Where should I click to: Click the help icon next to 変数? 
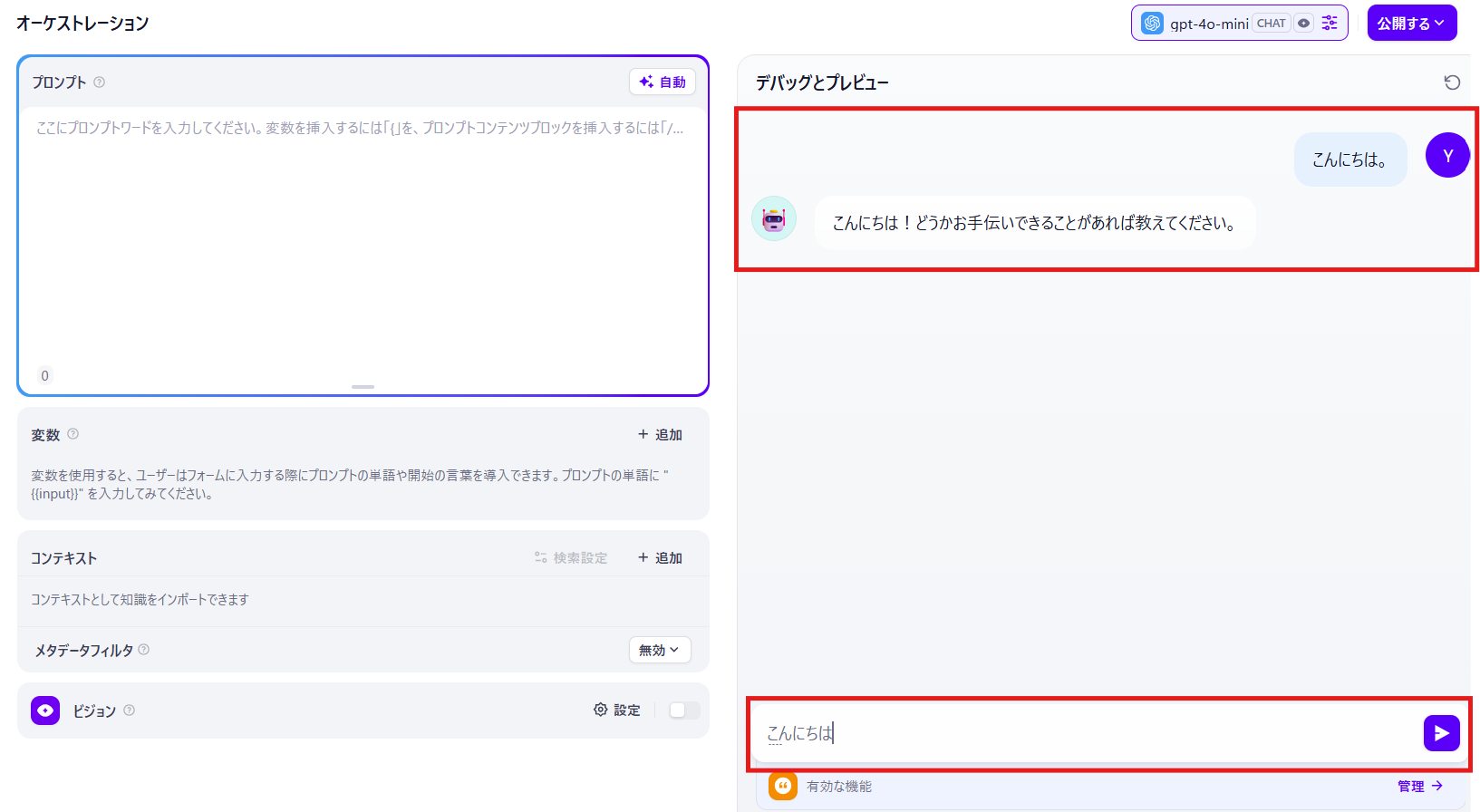point(73,434)
